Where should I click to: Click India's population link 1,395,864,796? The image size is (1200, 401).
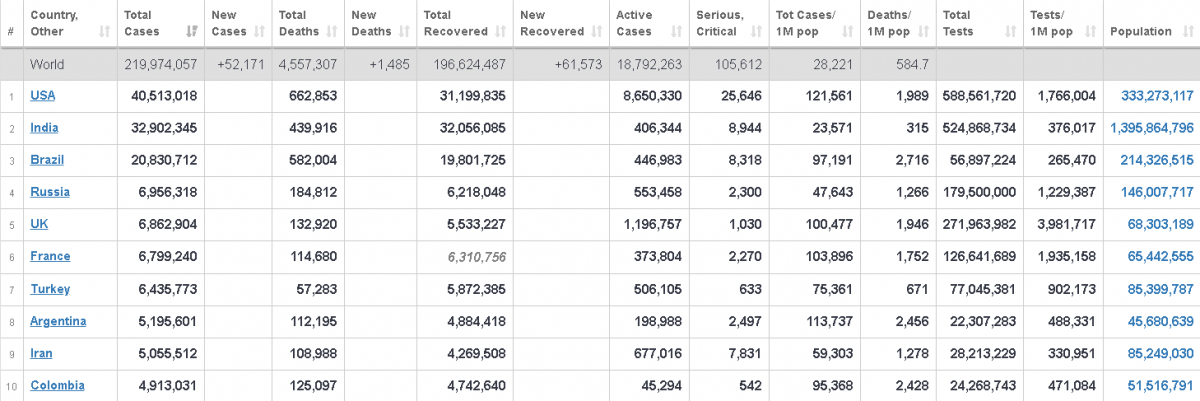point(1151,128)
